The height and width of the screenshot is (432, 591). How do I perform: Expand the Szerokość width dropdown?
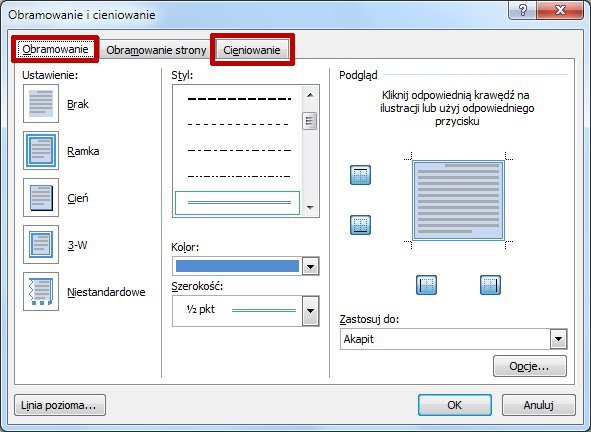pyautogui.click(x=311, y=311)
